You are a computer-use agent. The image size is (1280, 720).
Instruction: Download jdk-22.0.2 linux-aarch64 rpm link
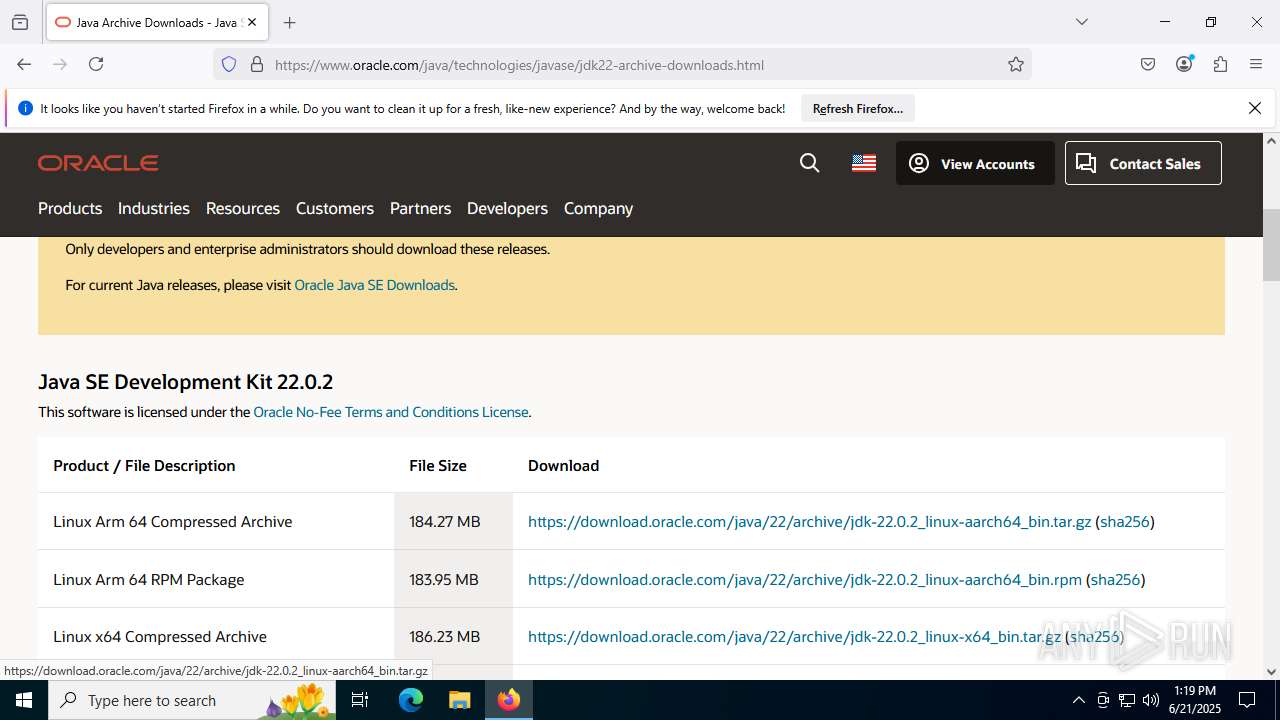click(x=805, y=580)
